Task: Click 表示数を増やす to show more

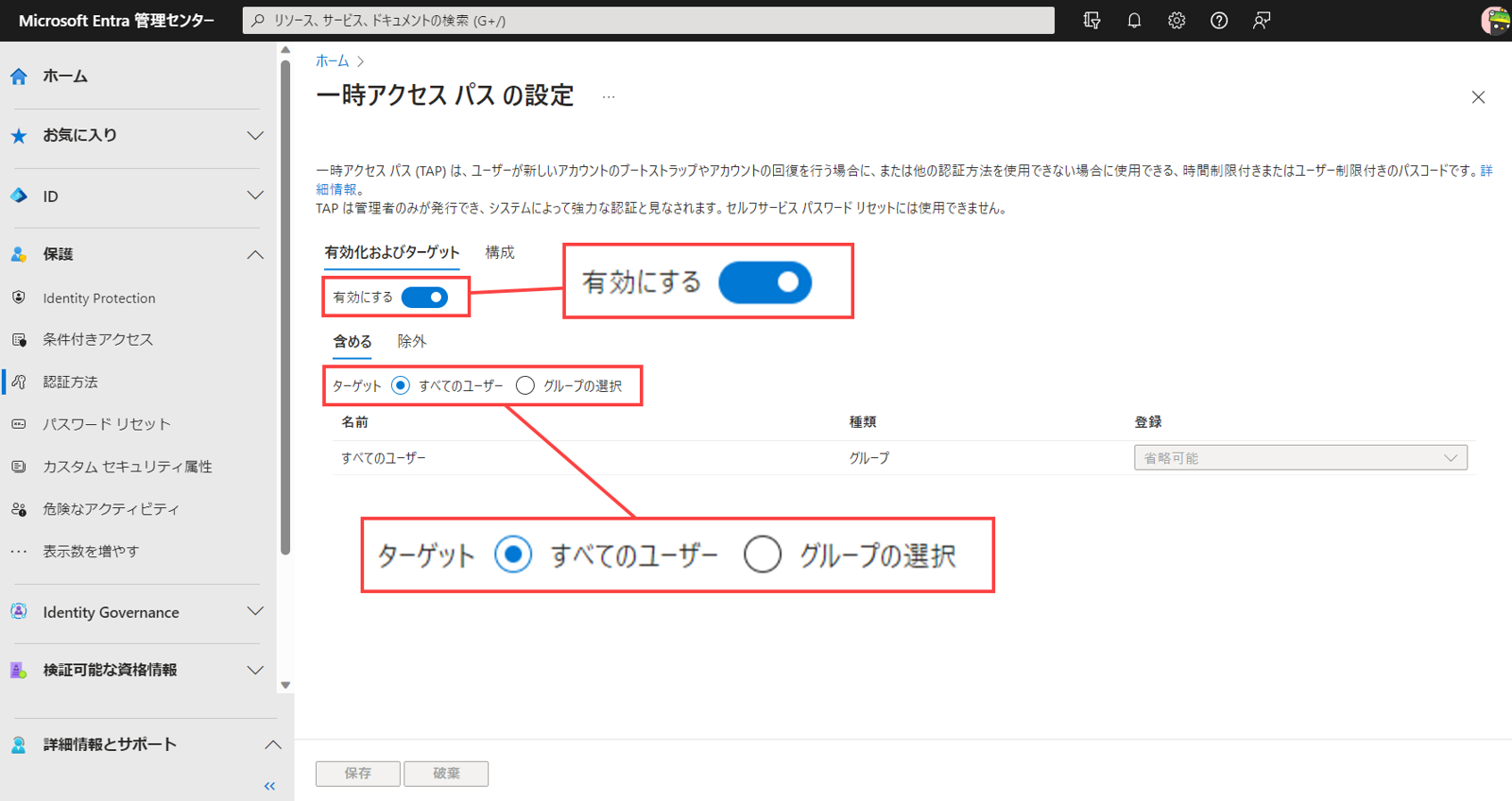Action: [x=91, y=552]
